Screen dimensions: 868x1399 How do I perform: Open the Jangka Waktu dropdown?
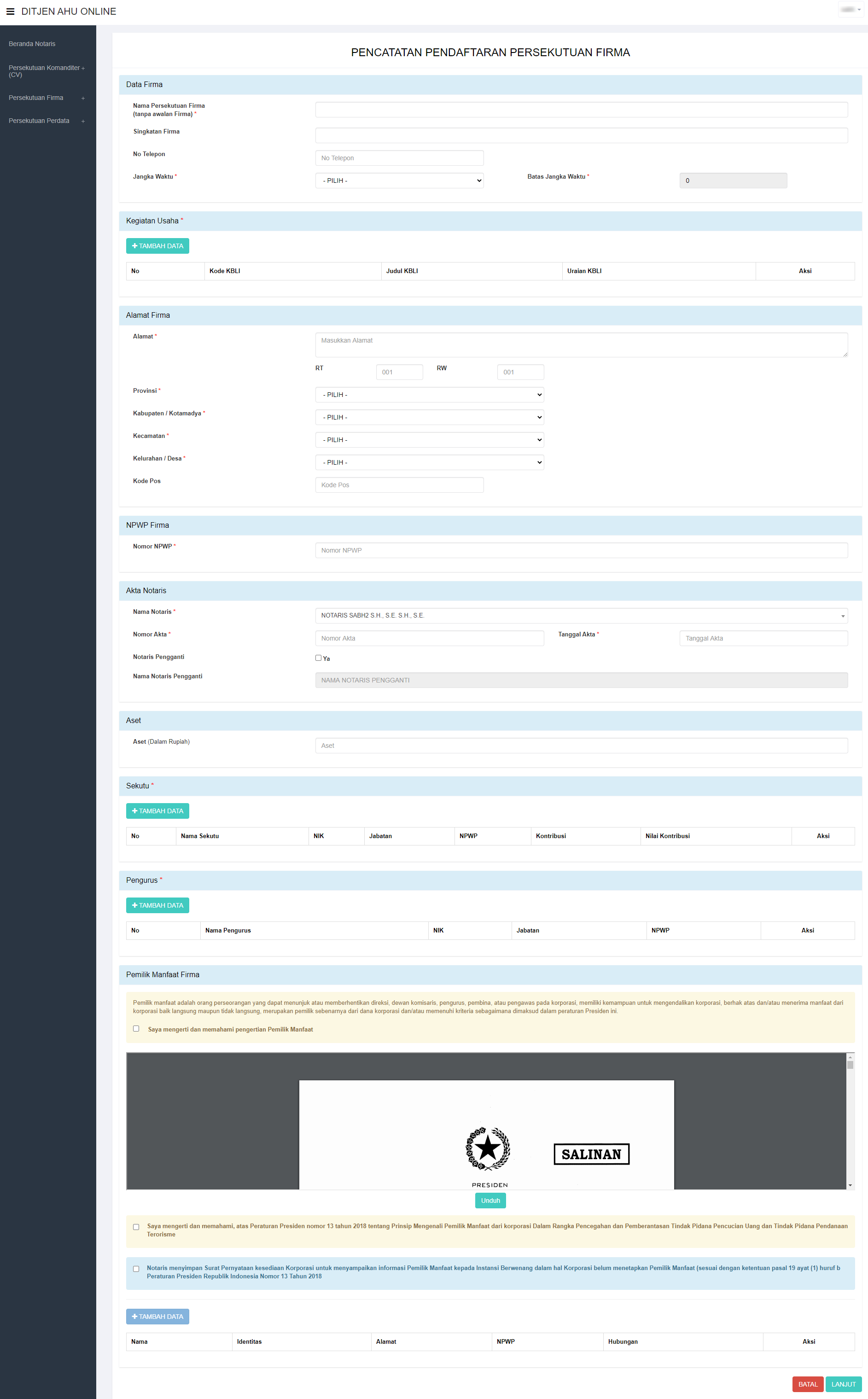click(399, 181)
